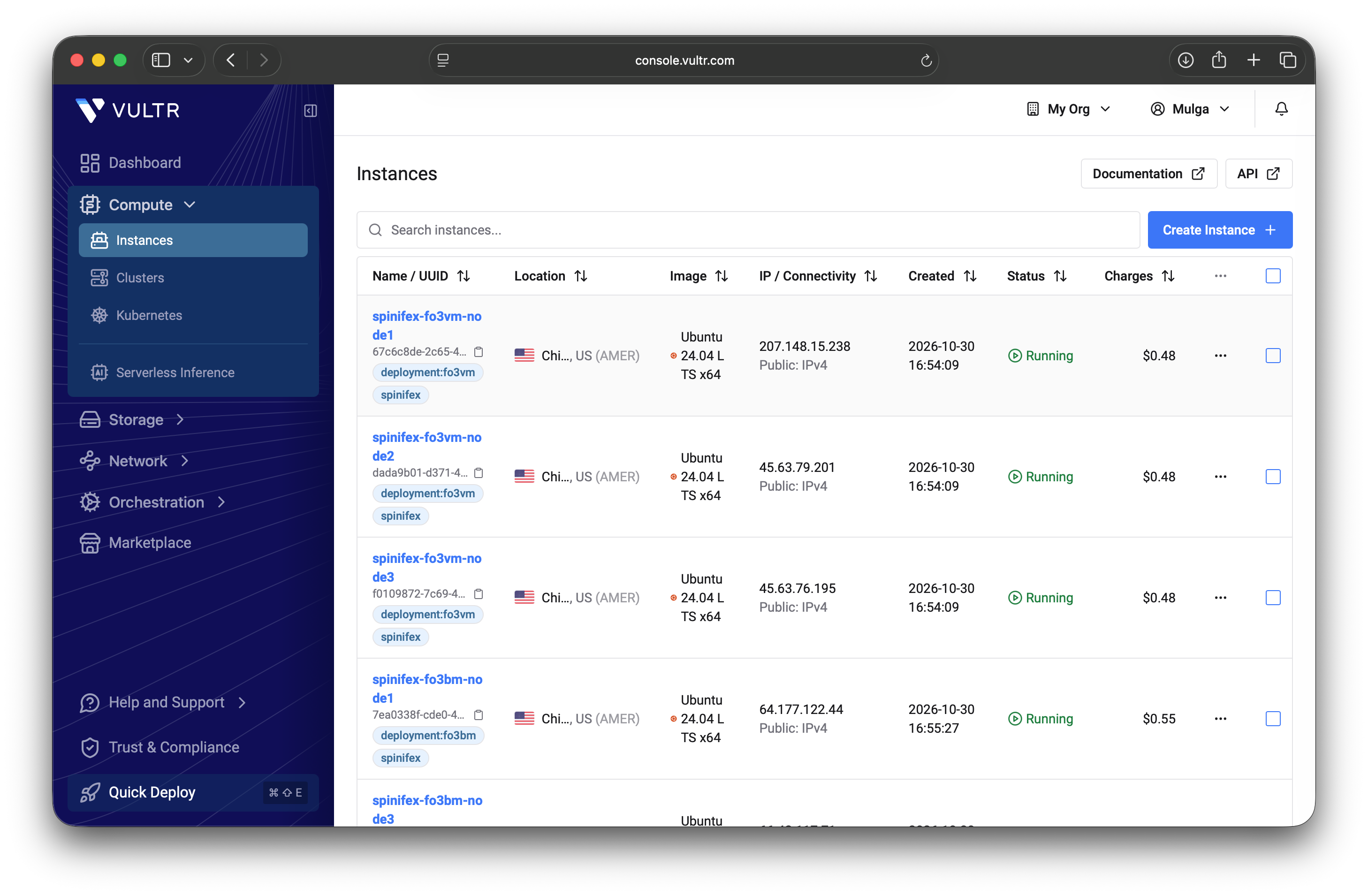The image size is (1368, 896).
Task: Open Safari downloads icon
Action: [x=1185, y=60]
